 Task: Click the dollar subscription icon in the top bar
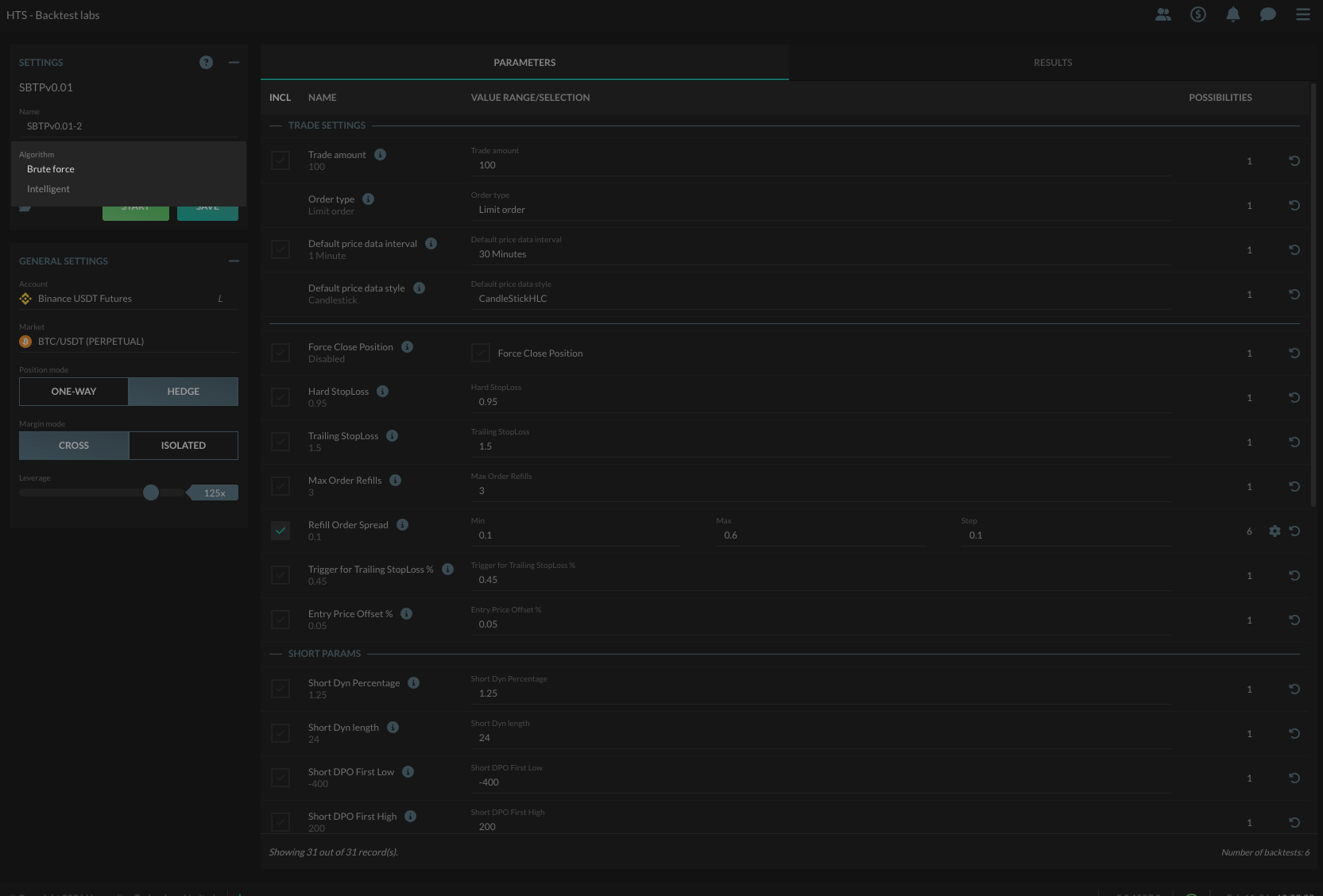click(1198, 14)
